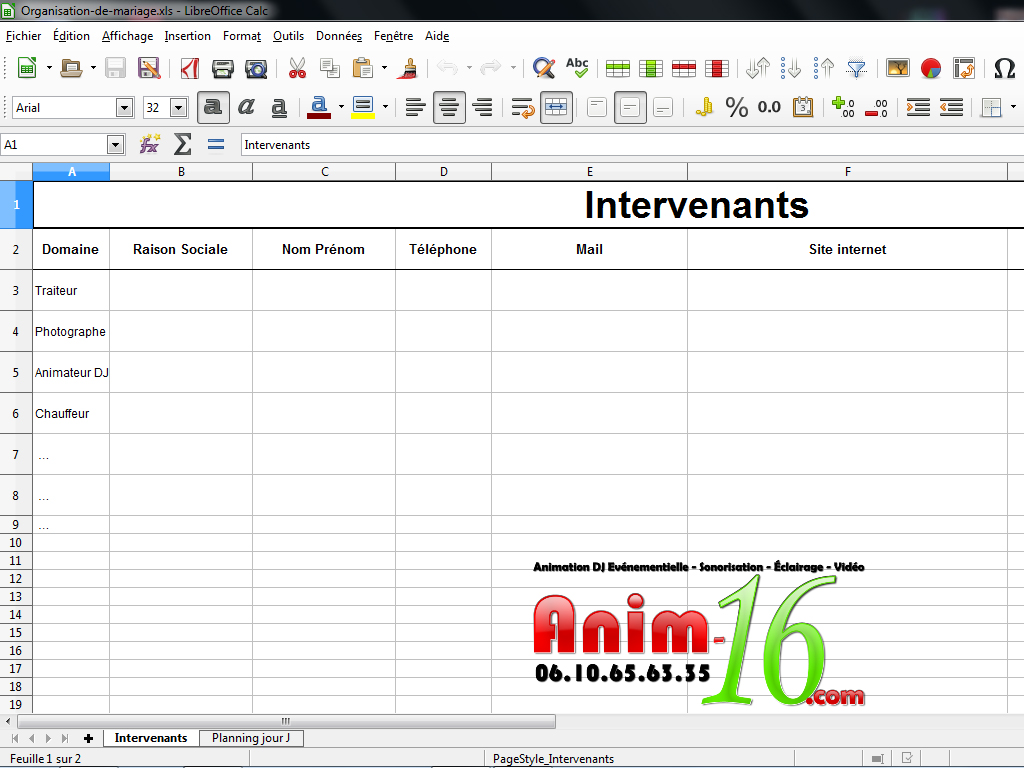
Task: Format as Currency coins icon
Action: pos(704,107)
